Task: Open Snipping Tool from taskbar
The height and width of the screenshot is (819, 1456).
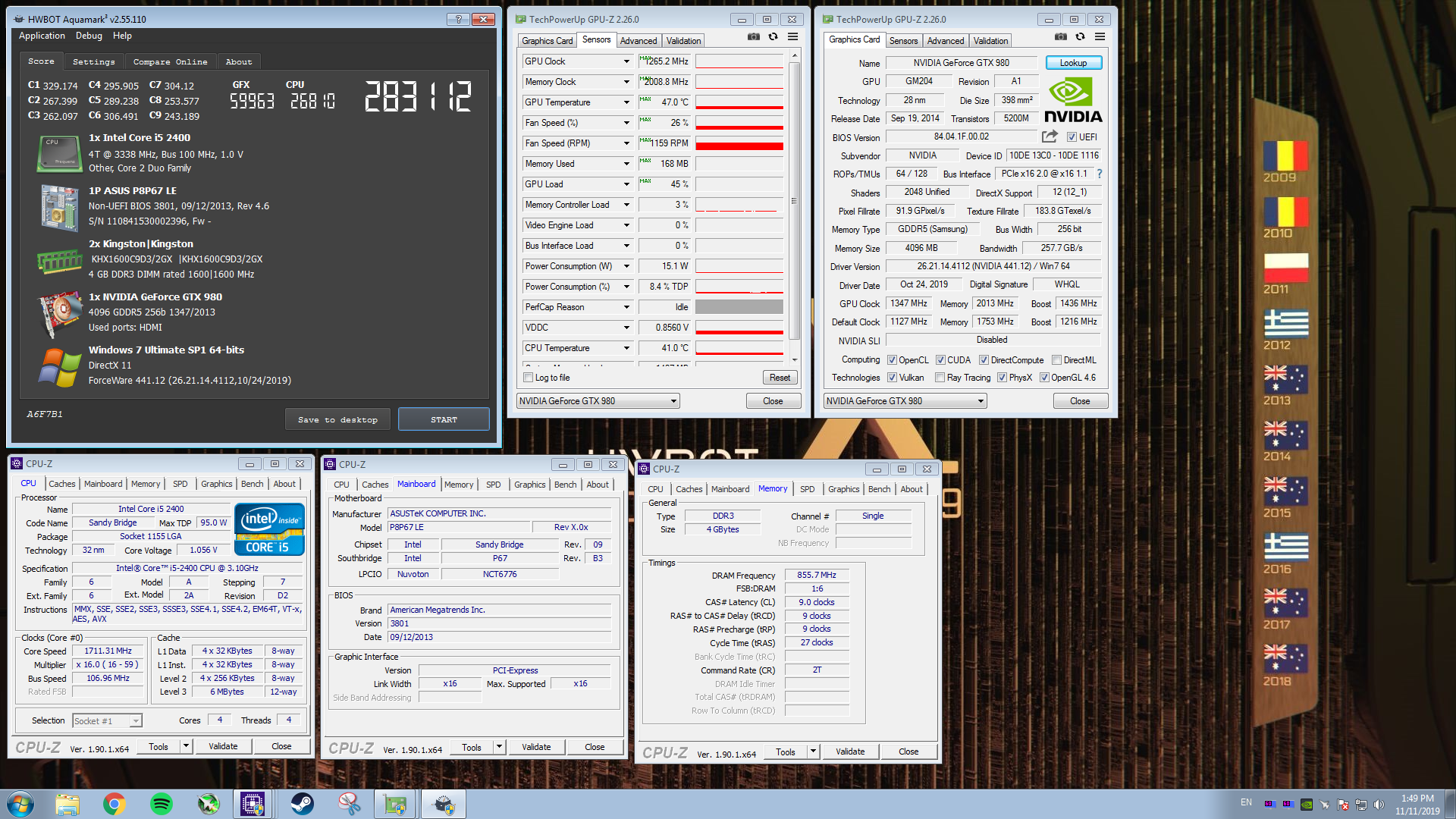Action: (x=350, y=804)
